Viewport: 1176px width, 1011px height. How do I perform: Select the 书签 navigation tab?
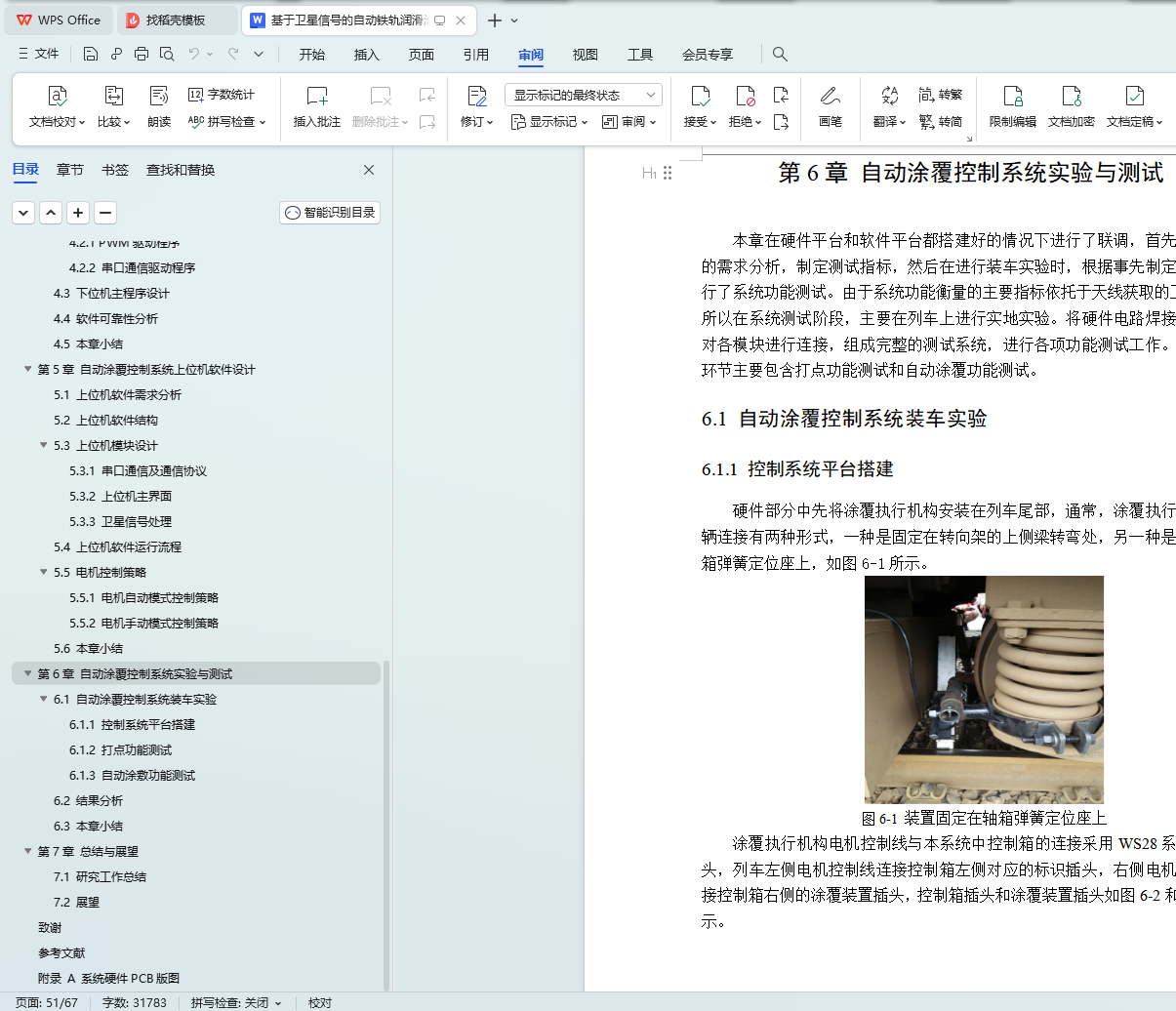pos(115,170)
